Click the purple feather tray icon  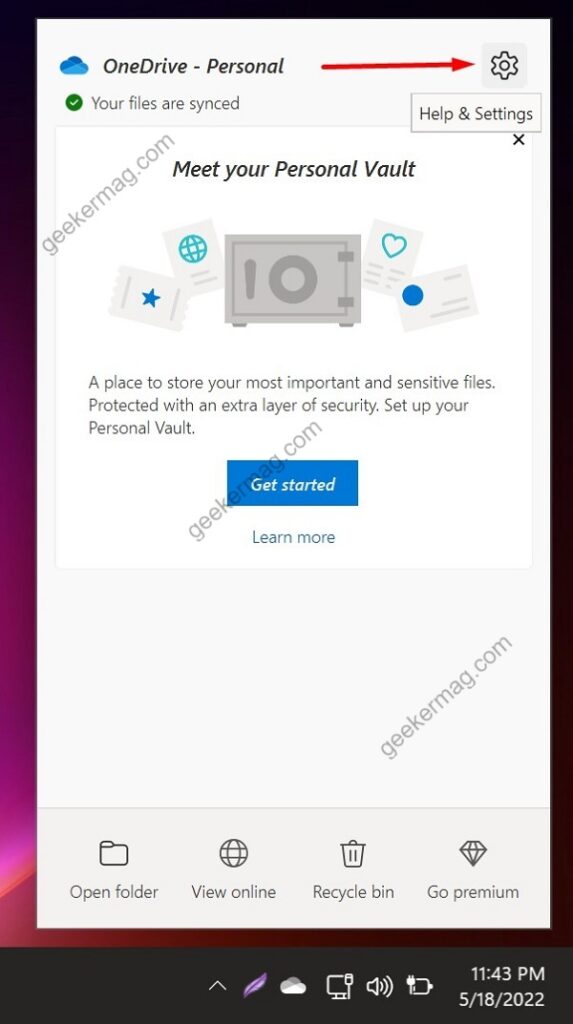pos(255,985)
